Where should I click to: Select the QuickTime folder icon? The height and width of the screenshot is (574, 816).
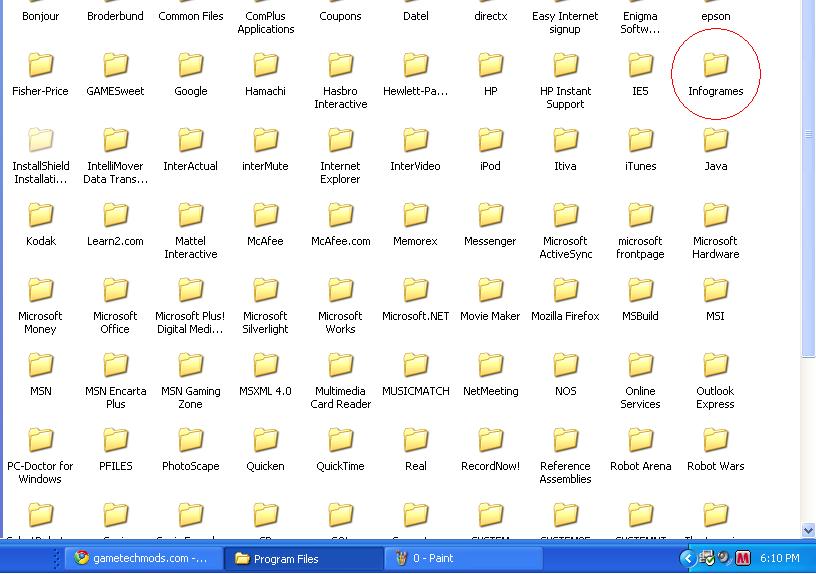(x=340, y=440)
